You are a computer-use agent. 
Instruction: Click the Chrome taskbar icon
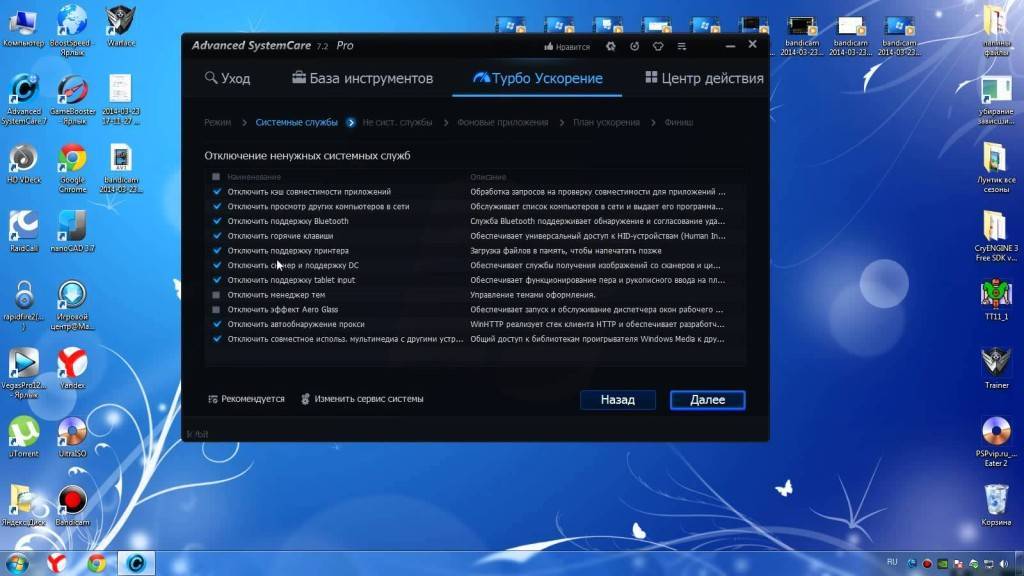[97, 563]
